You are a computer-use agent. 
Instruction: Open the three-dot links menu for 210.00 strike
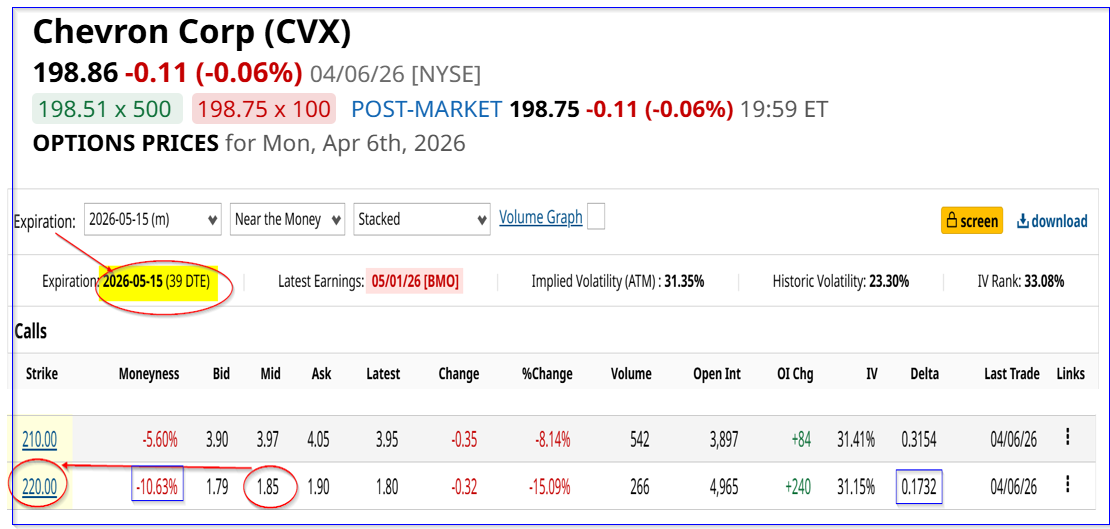(x=1068, y=436)
